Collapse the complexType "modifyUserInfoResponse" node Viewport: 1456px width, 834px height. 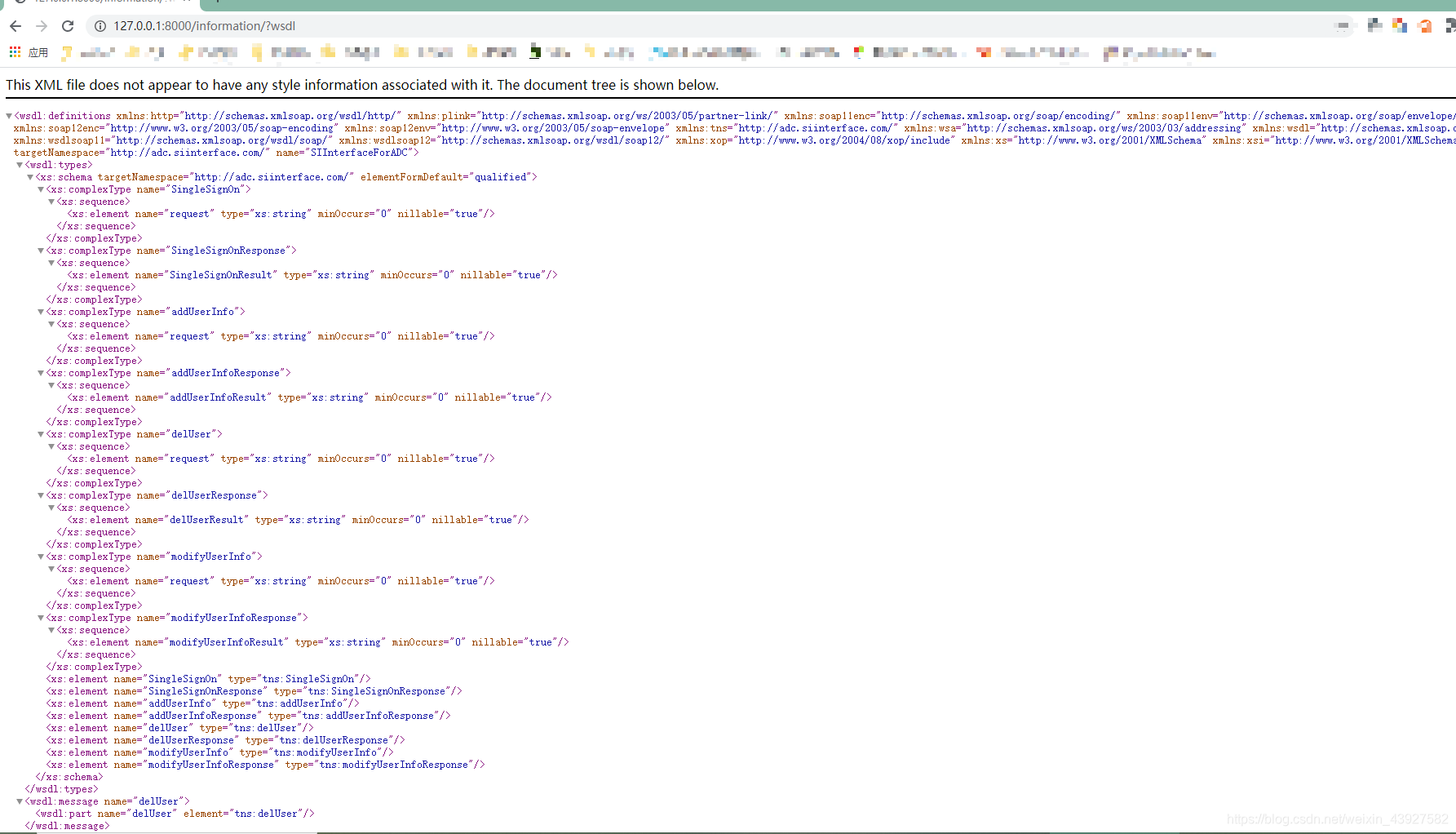pos(41,618)
